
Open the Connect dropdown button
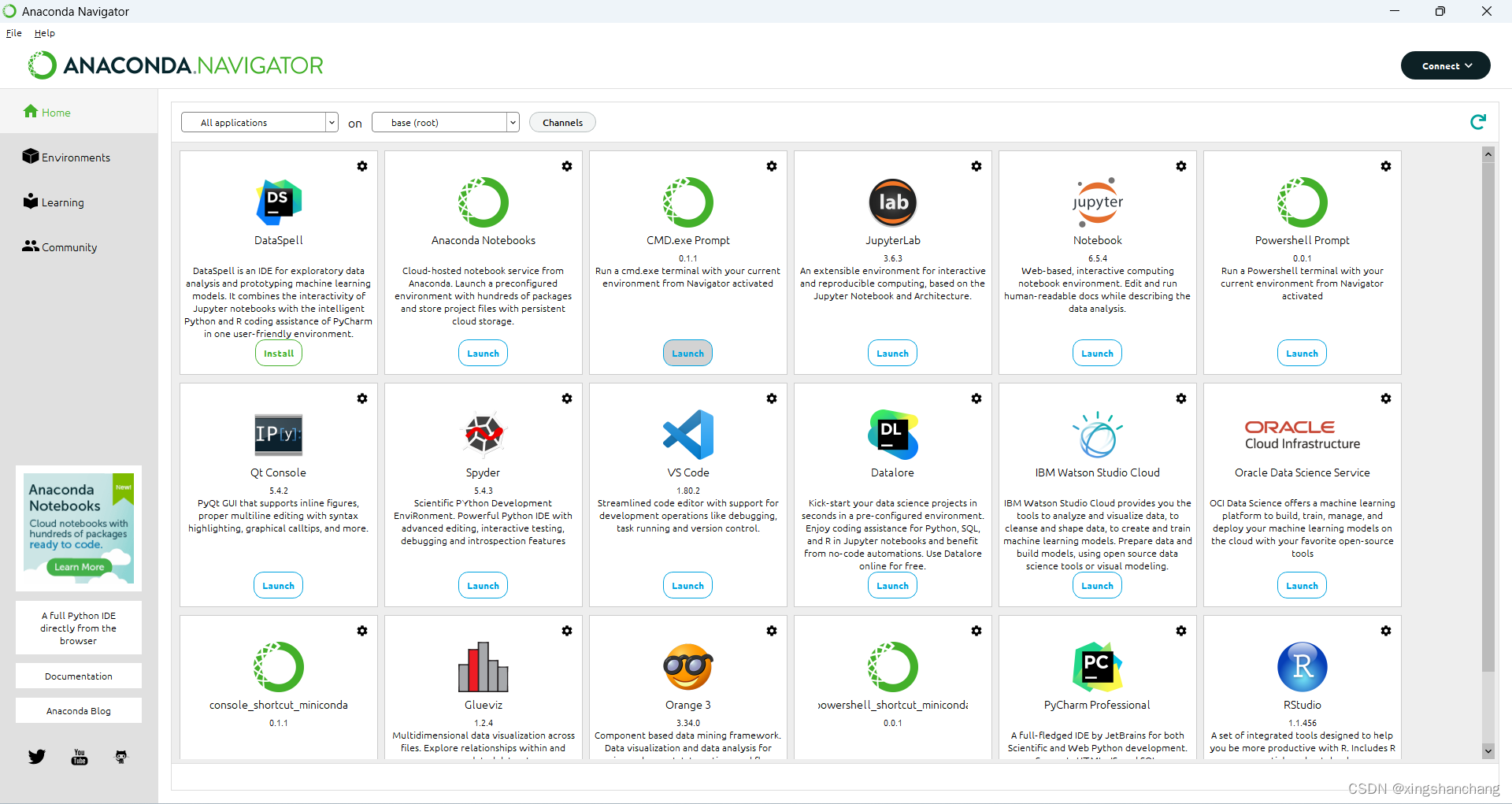(x=1446, y=65)
